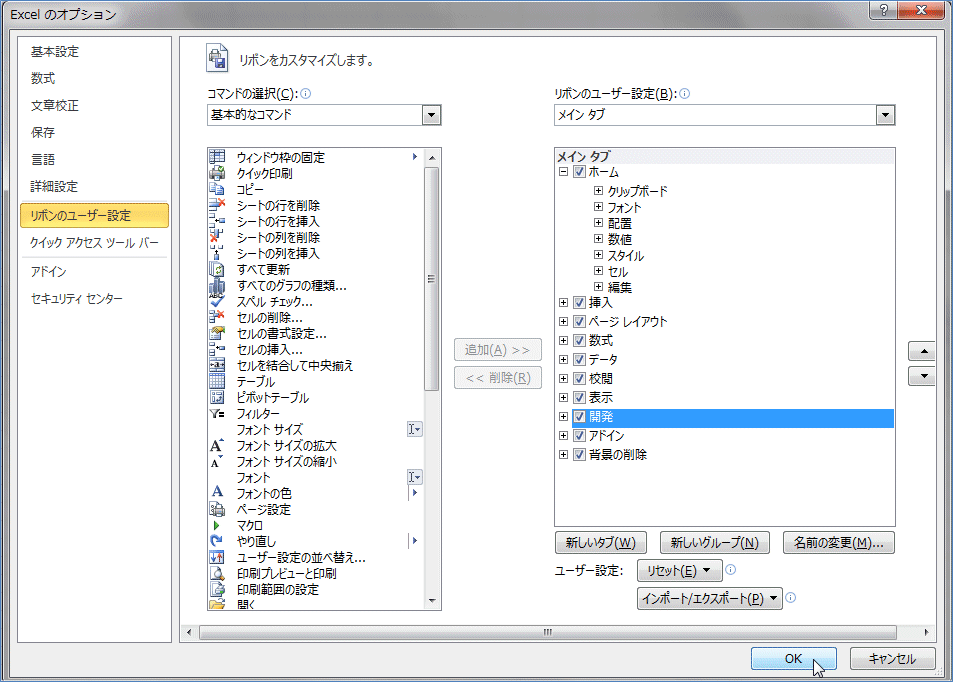Select the クイック印刷 printer icon
Screen dimensions: 953x682
coord(217,173)
